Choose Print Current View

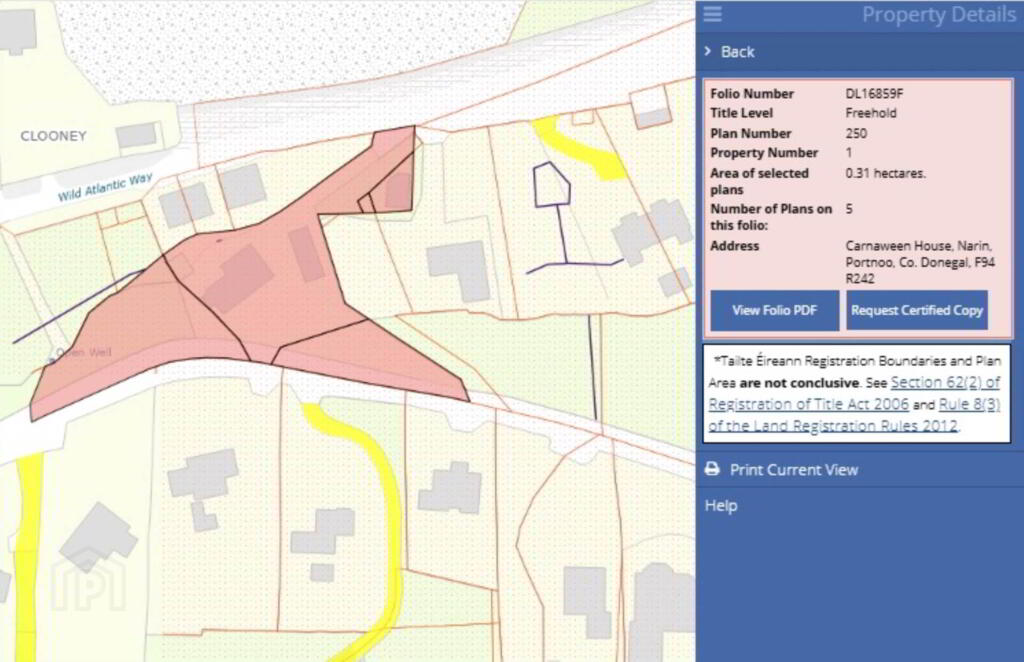pos(793,469)
